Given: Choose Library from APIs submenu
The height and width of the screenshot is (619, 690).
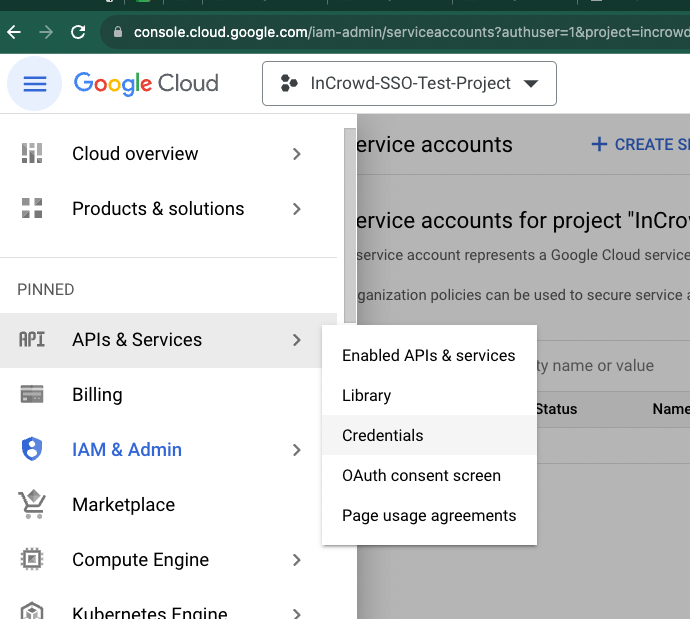Looking at the screenshot, I should click(429, 396).
